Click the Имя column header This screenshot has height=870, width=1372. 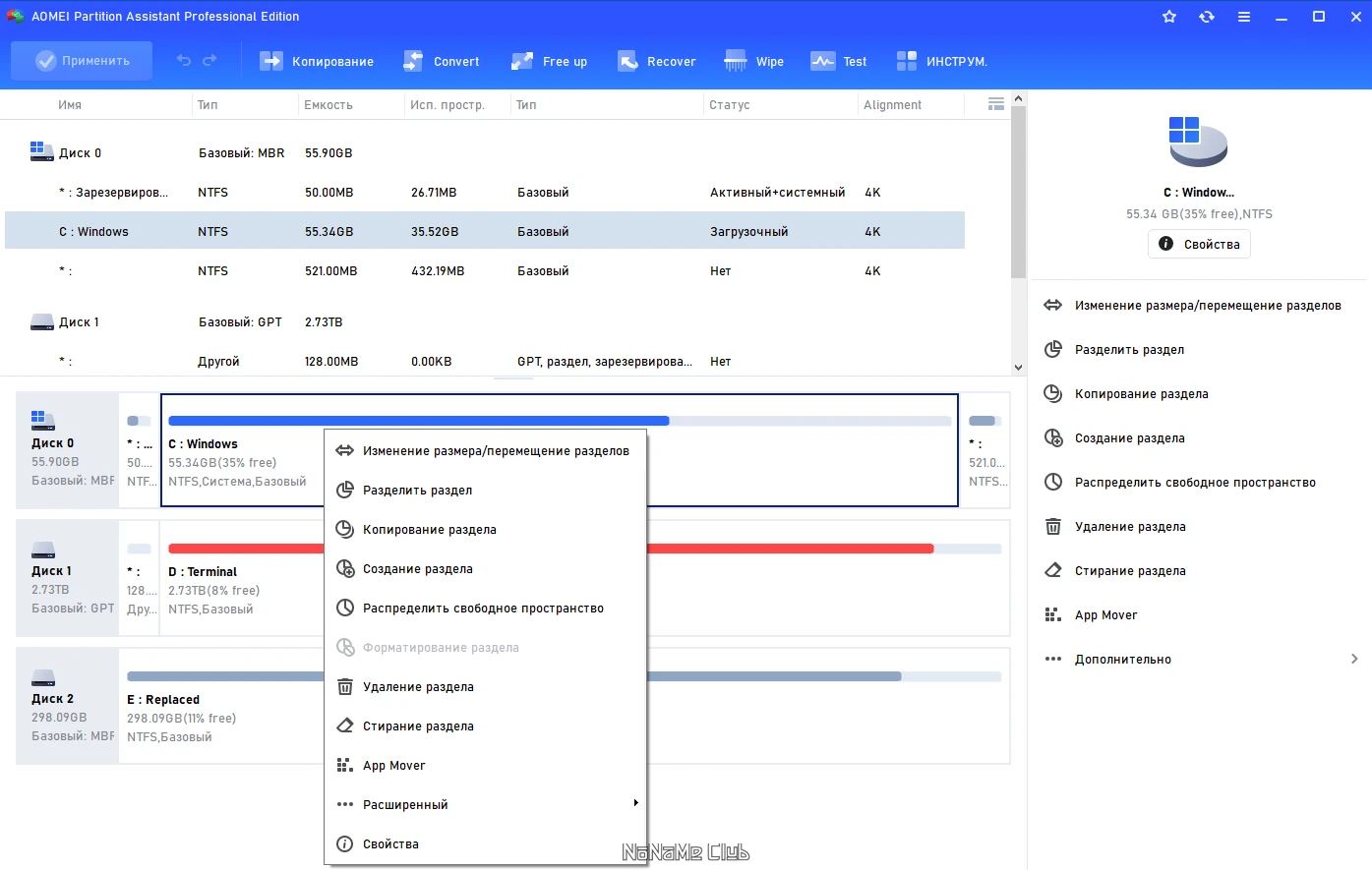pos(70,105)
